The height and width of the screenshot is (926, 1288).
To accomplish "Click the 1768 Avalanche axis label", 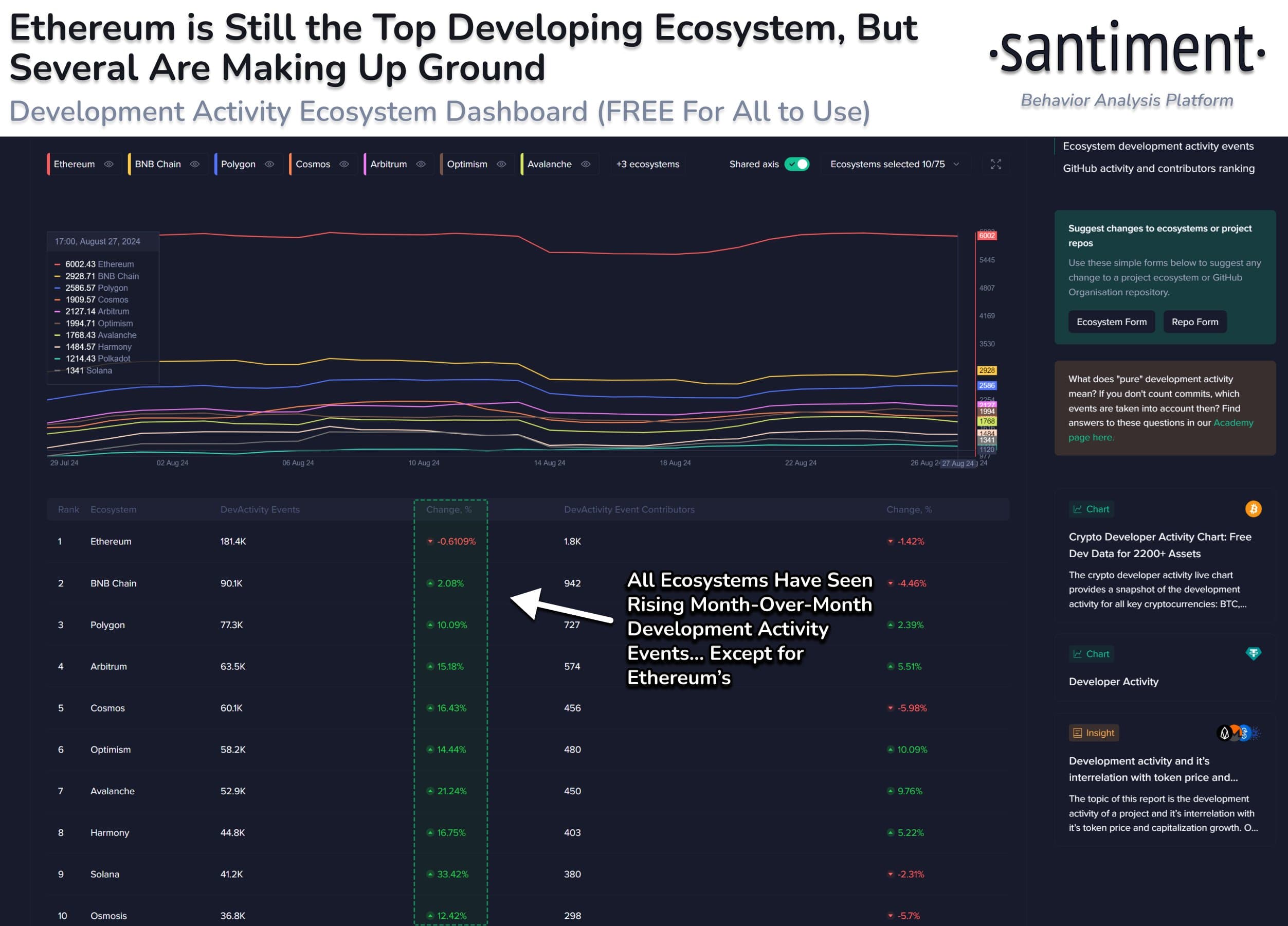I will [x=987, y=421].
